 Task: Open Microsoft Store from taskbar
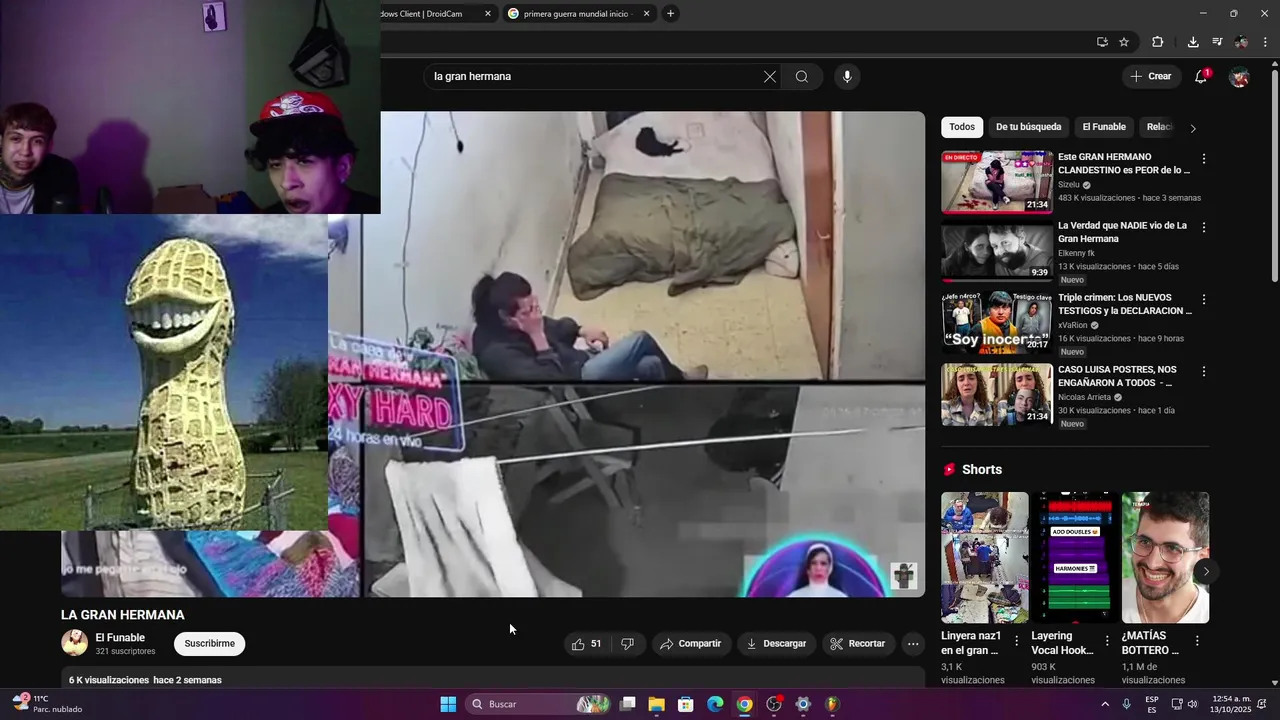(685, 704)
